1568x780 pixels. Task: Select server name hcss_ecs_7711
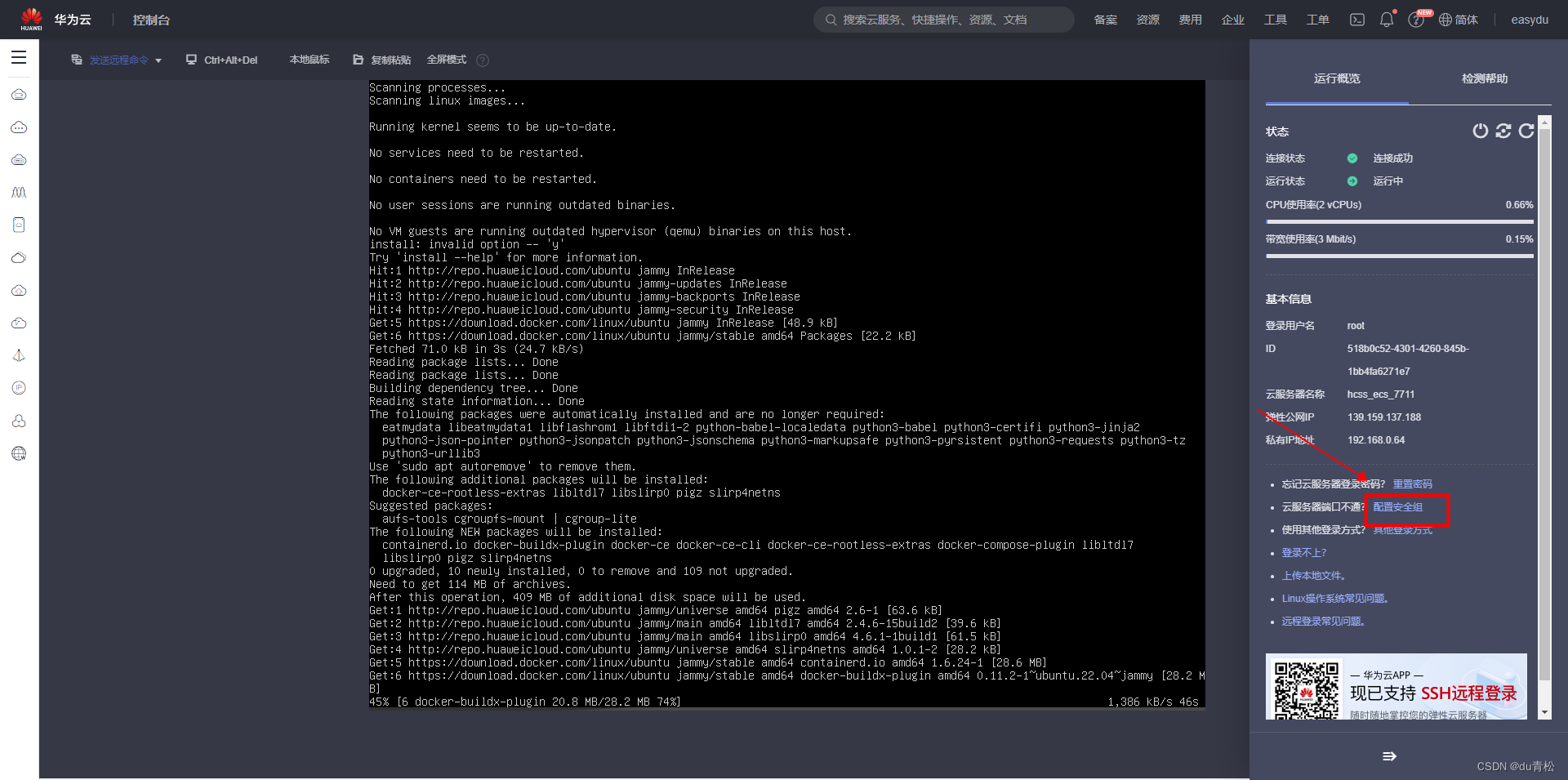pos(1381,394)
